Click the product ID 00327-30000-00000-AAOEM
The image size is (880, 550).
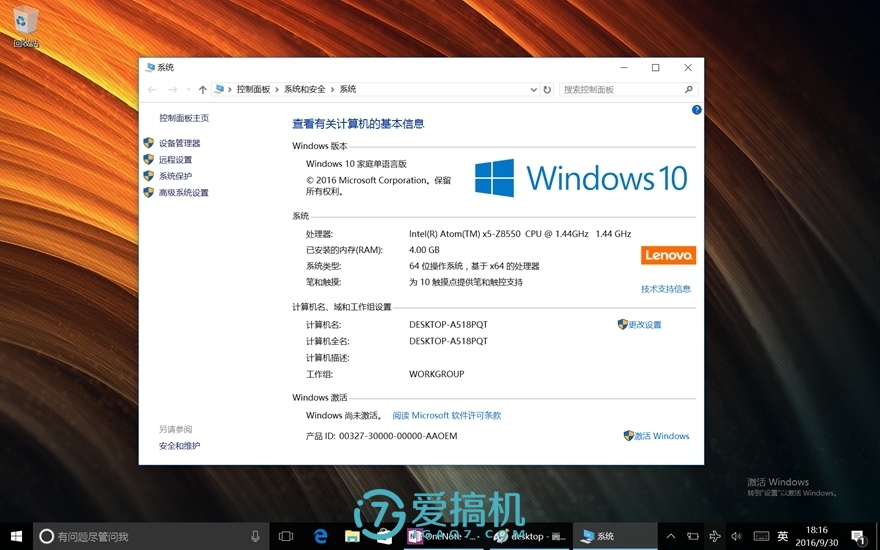click(x=398, y=436)
